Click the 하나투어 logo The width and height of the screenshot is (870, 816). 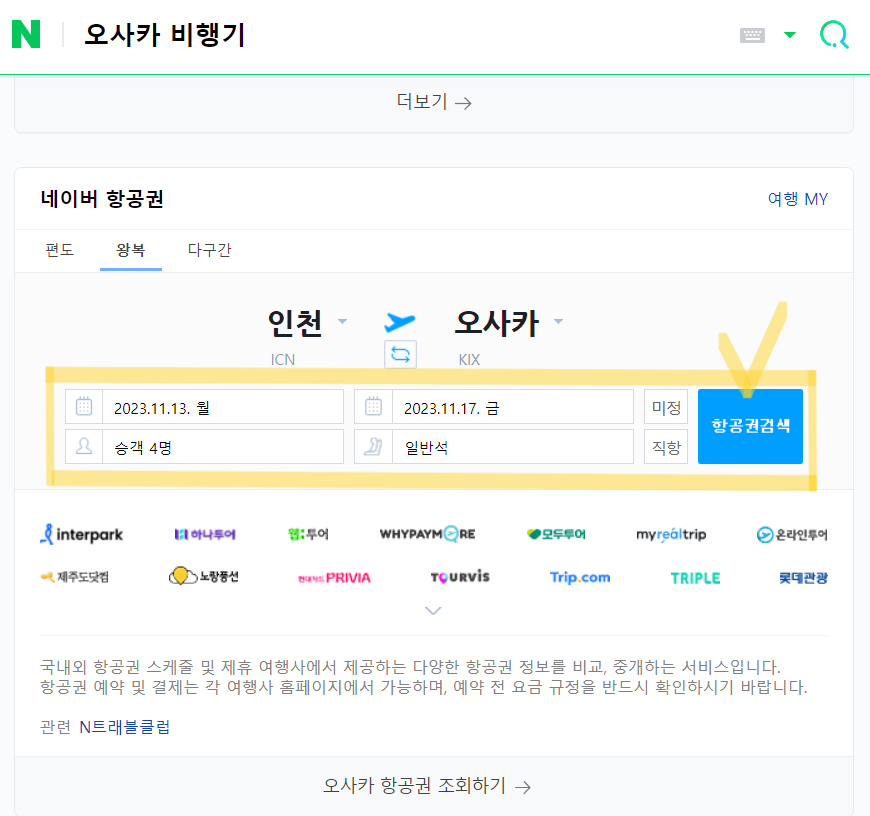coord(205,534)
